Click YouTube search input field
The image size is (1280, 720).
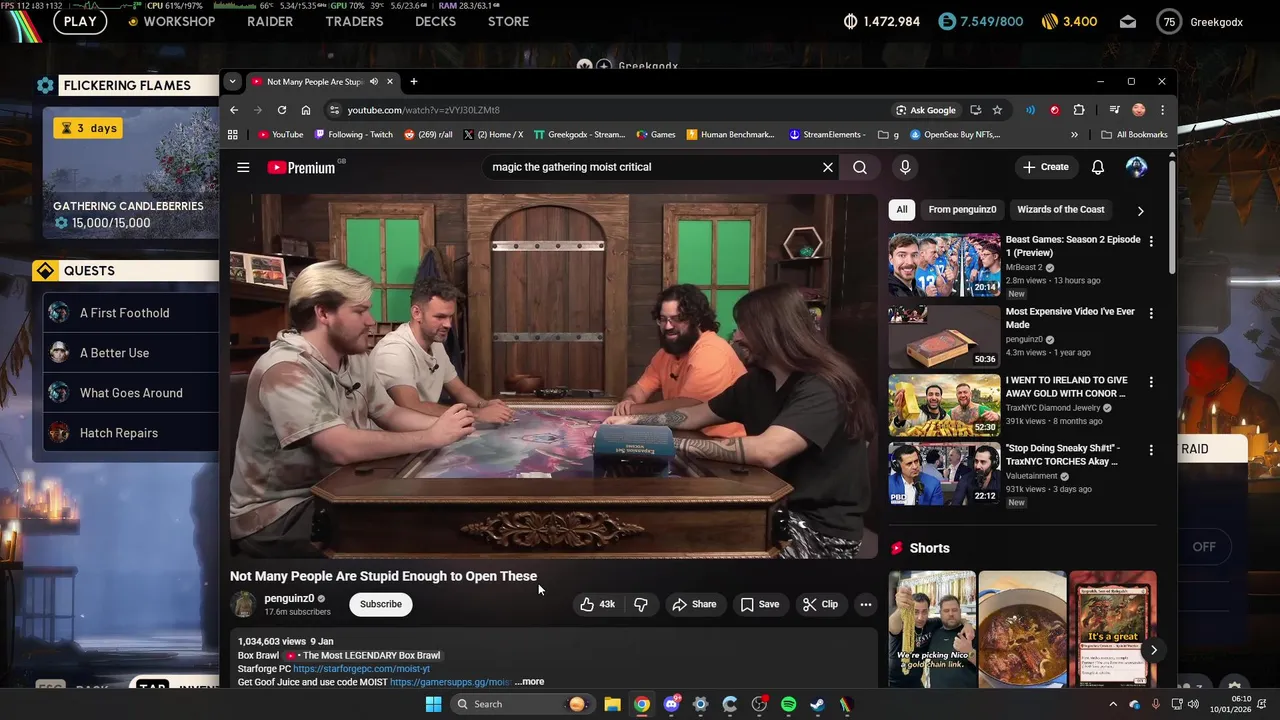[650, 167]
